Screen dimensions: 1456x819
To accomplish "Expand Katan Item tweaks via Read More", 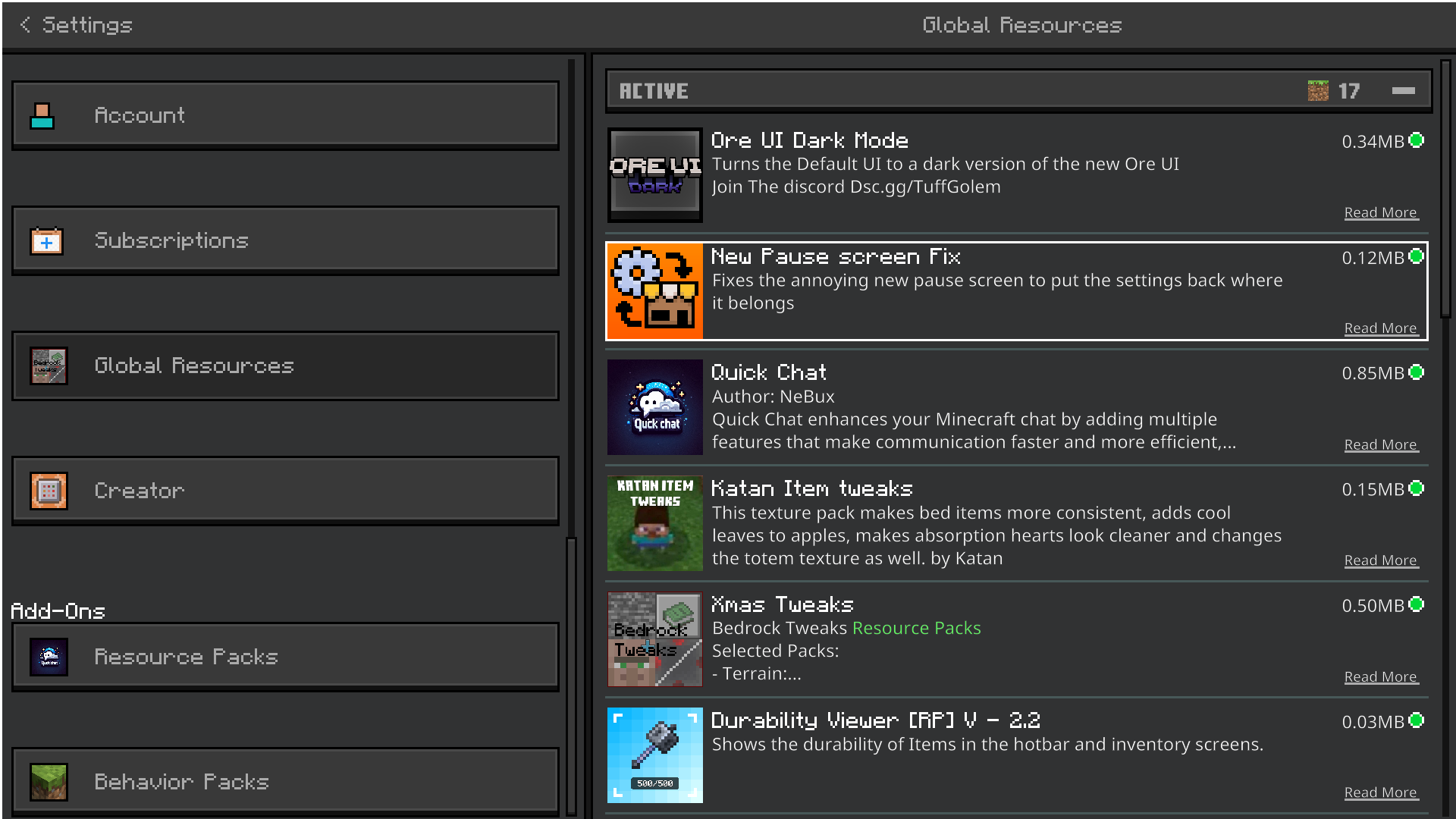I will pos(1380,560).
